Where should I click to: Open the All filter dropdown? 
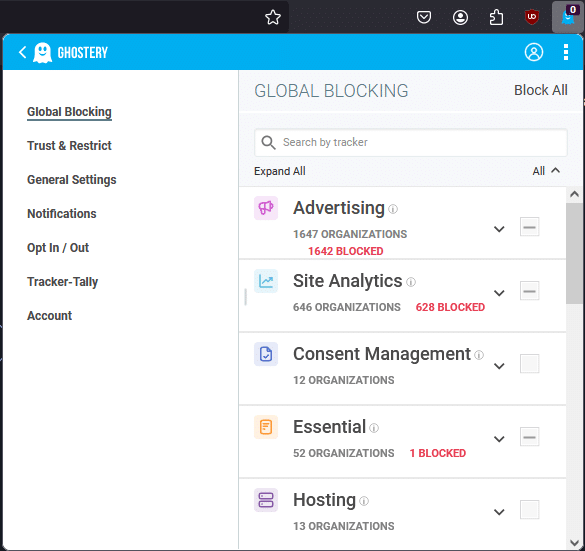pos(546,171)
